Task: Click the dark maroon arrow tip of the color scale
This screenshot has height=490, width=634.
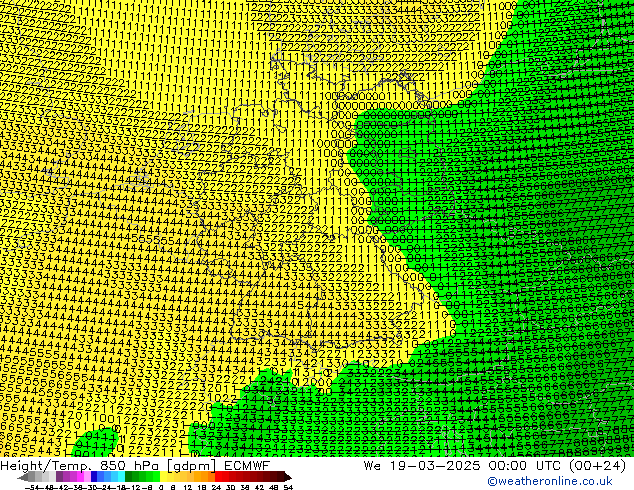Action: pos(288,477)
